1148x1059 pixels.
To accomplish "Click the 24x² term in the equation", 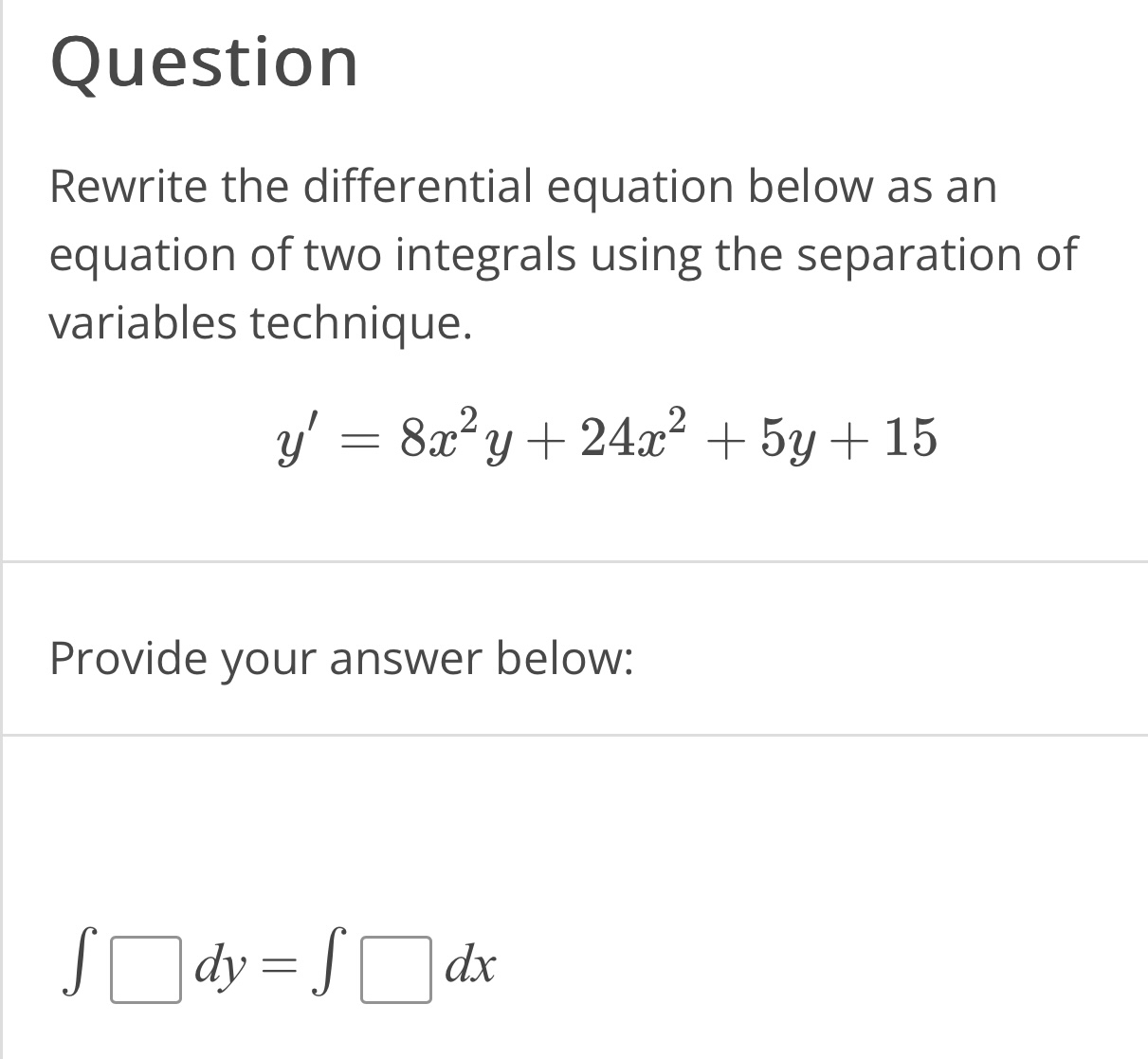I will 633,438.
